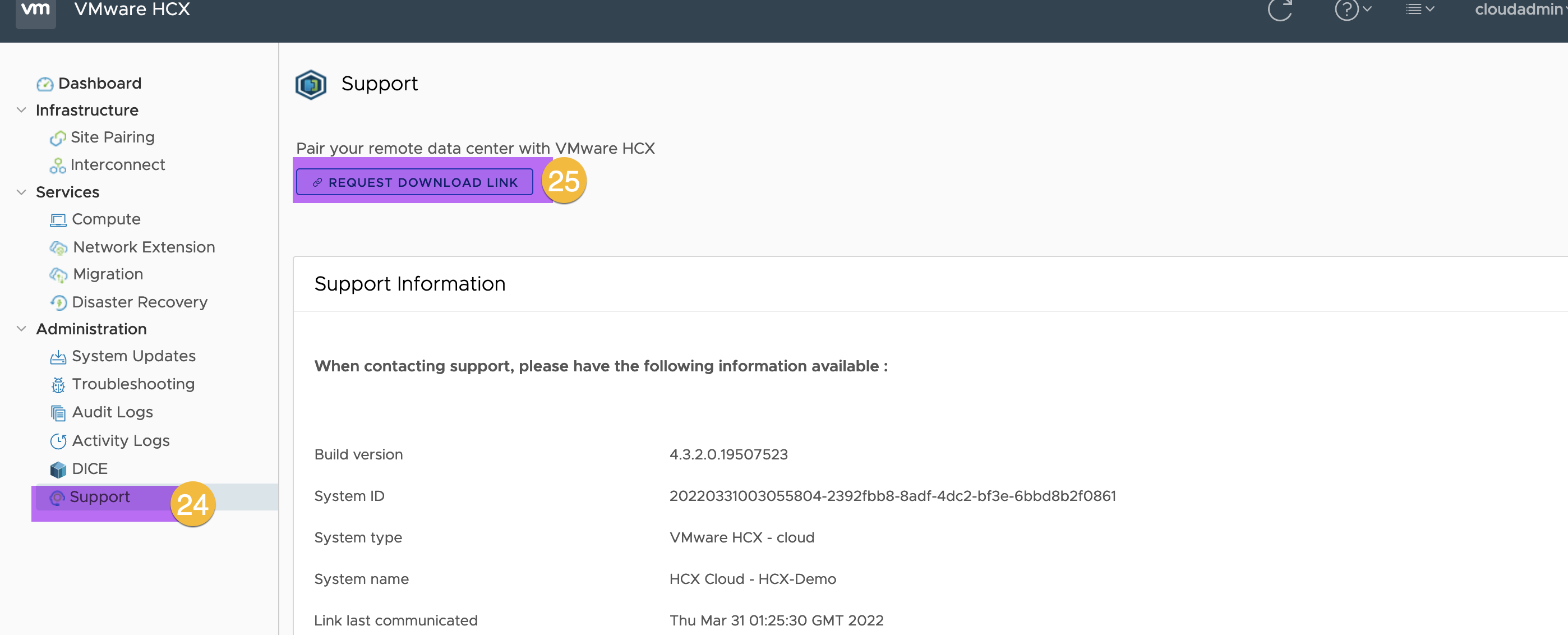Click the VMware HCX logo icon
Image resolution: width=1568 pixels, height=635 pixels.
point(36,10)
